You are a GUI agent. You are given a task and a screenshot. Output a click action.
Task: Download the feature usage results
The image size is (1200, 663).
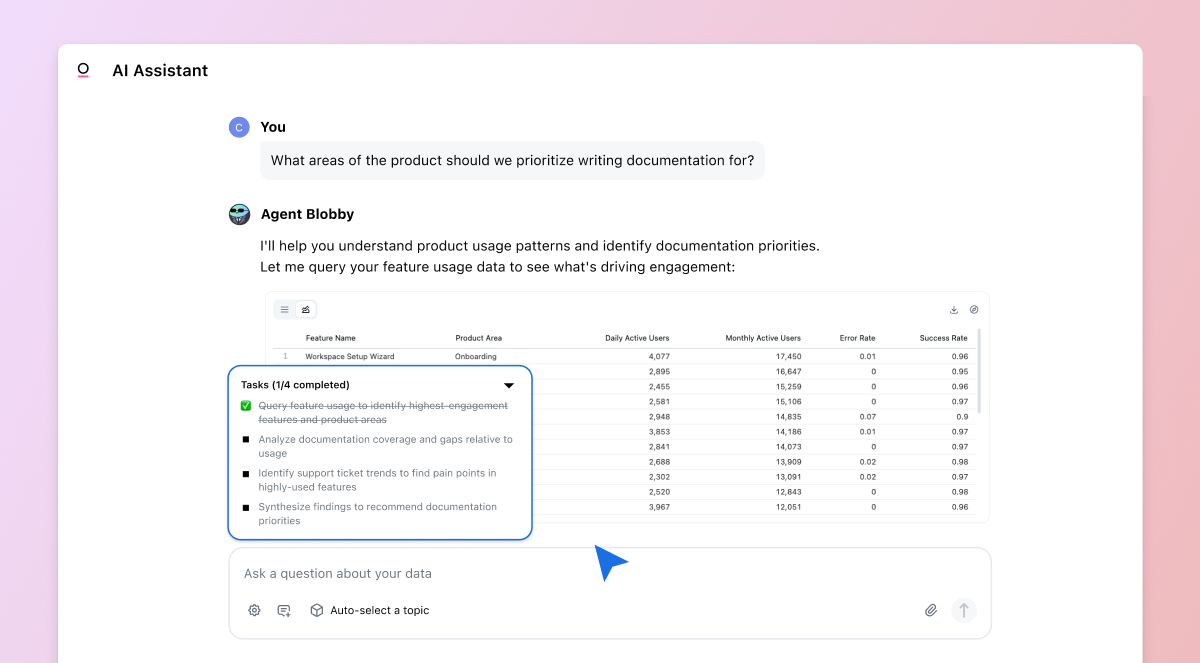click(x=953, y=309)
